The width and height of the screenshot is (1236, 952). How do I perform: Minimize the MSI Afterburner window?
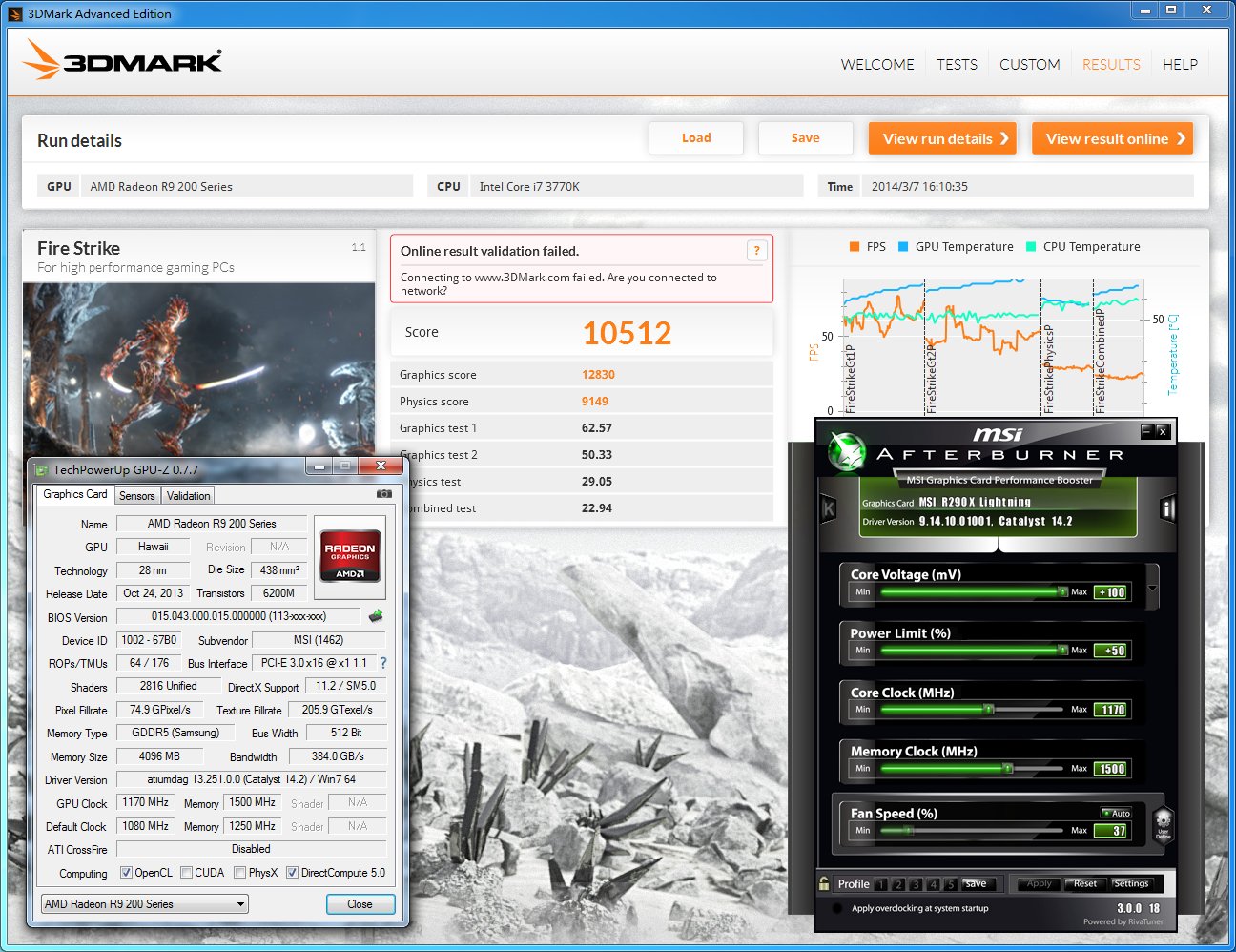1147,431
